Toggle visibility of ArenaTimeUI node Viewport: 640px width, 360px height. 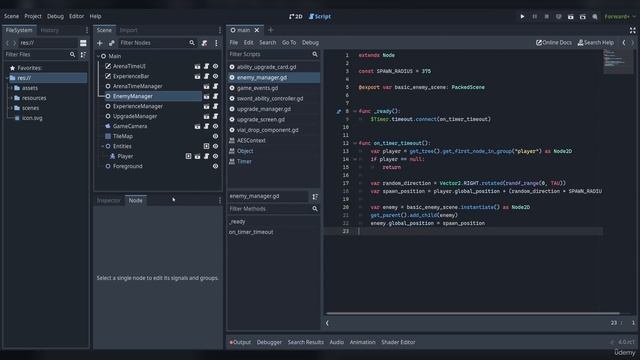216,66
